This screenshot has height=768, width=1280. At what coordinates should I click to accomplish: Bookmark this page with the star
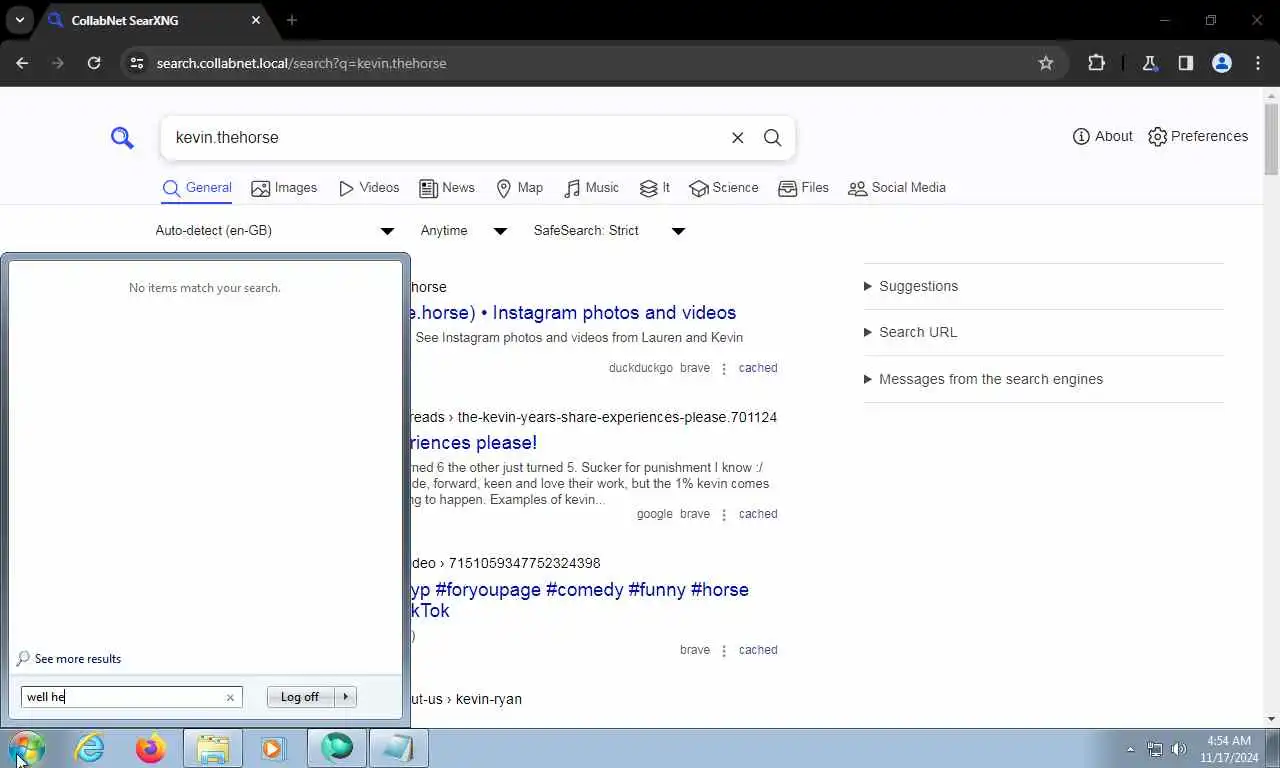[x=1046, y=63]
